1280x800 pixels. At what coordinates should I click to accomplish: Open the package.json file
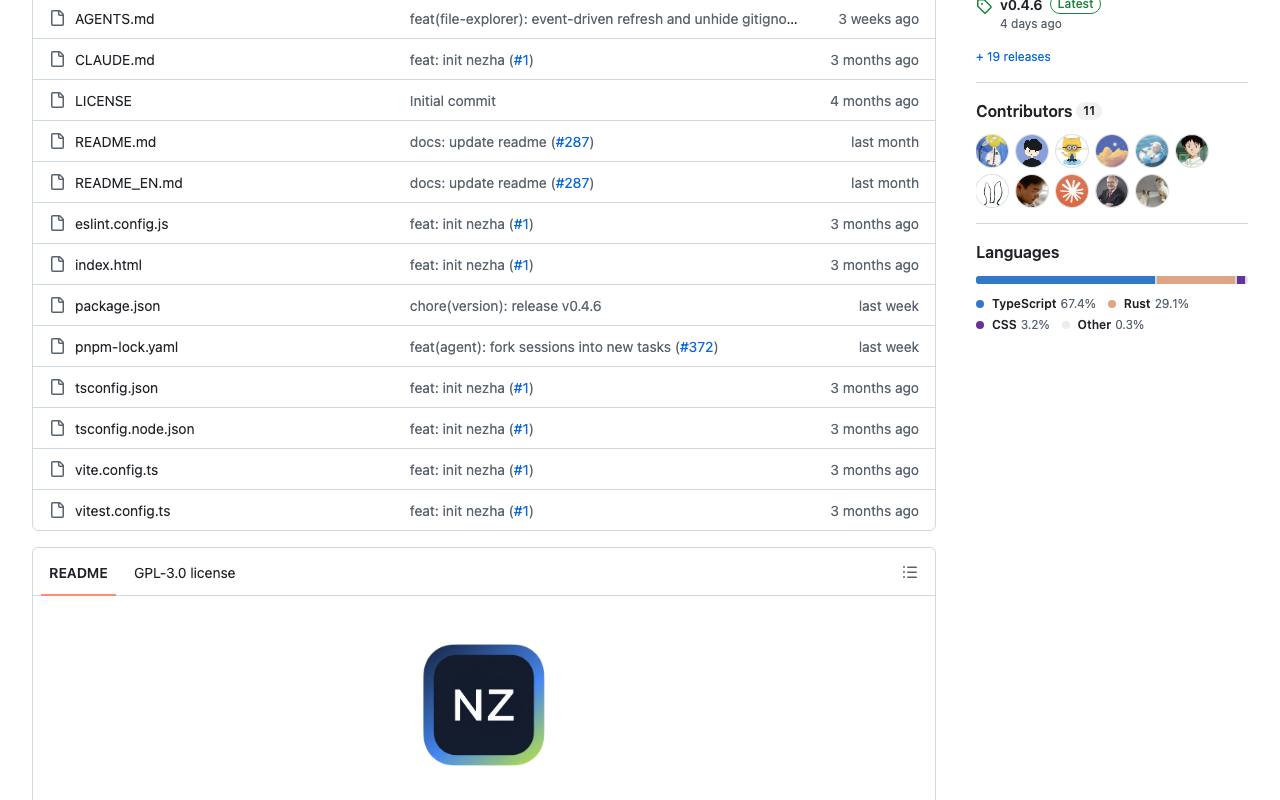(117, 306)
